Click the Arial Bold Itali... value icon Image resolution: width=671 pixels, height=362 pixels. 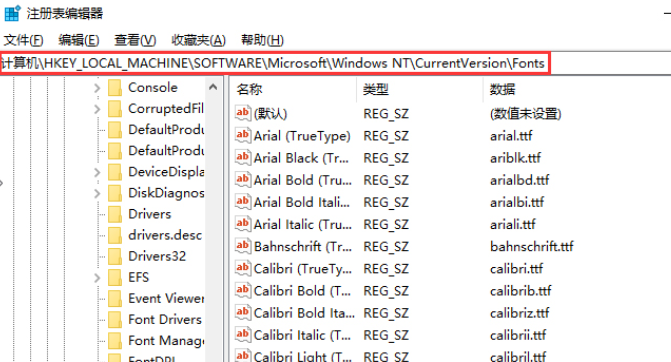point(243,202)
